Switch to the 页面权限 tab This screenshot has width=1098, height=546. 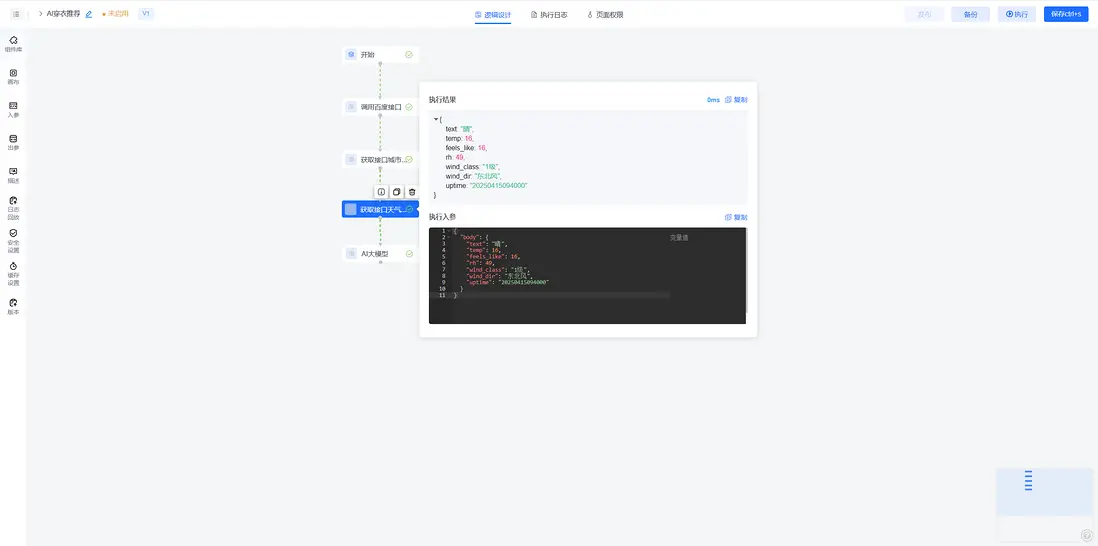[x=605, y=15]
